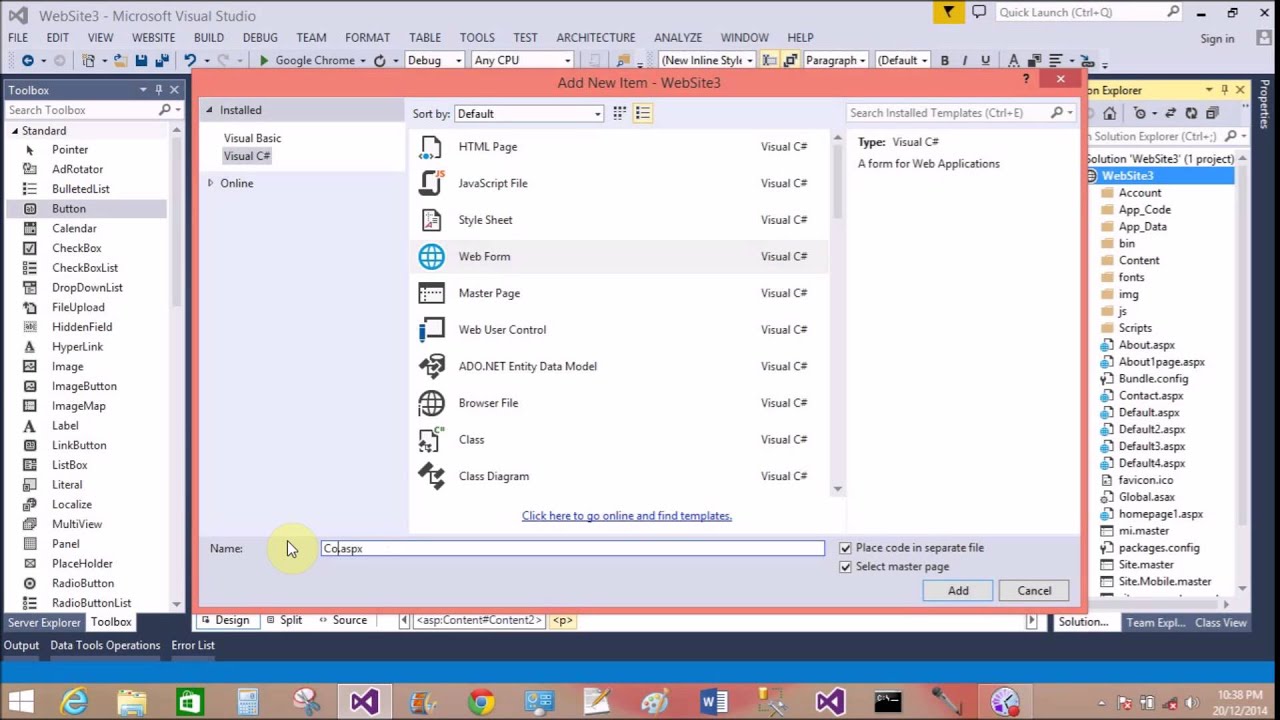
Task: Select the Class template icon
Action: tap(431, 440)
